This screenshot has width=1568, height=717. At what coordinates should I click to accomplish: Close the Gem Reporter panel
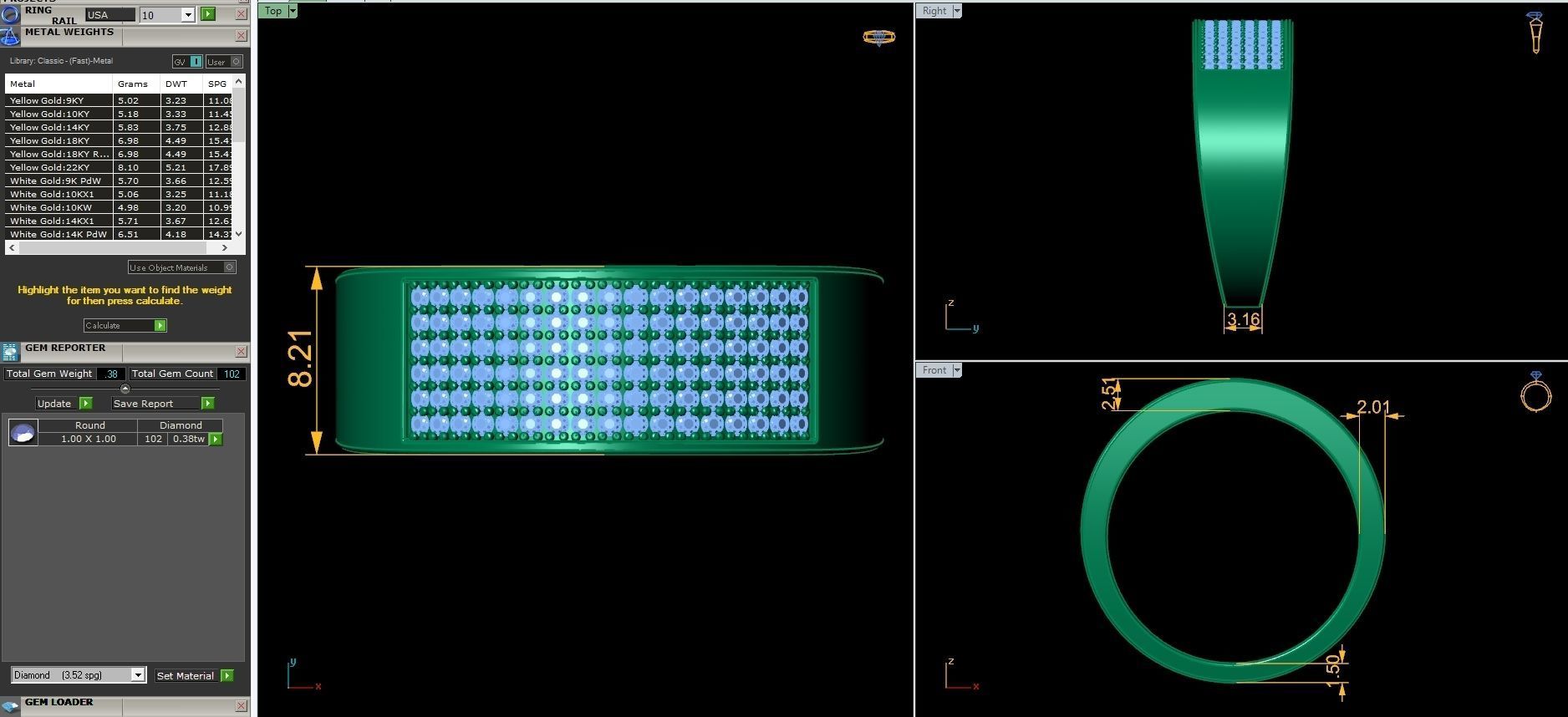point(241,352)
